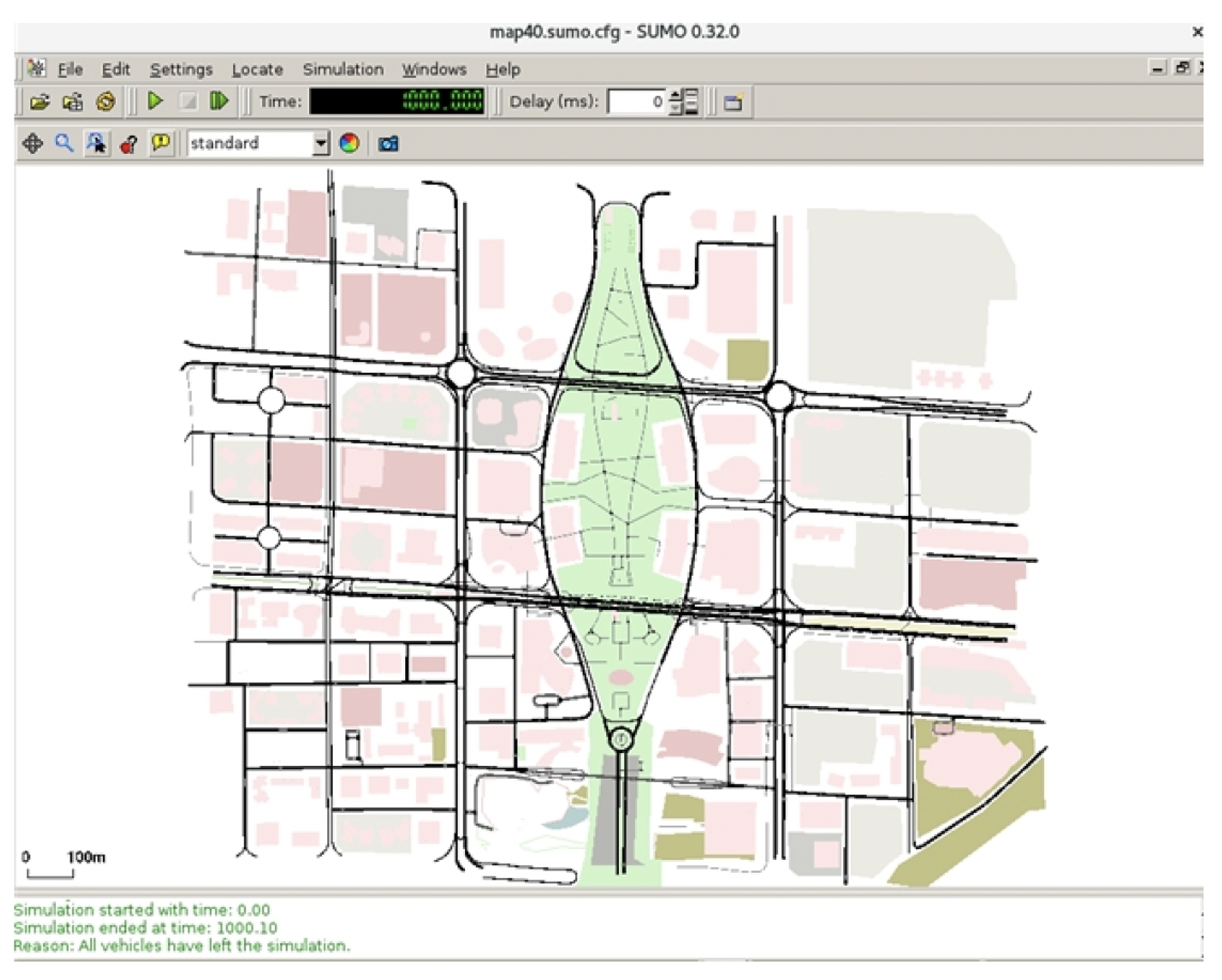Toggle the locate-by-cursor selection tool
The height and width of the screenshot is (980, 1222).
pyautogui.click(x=96, y=144)
